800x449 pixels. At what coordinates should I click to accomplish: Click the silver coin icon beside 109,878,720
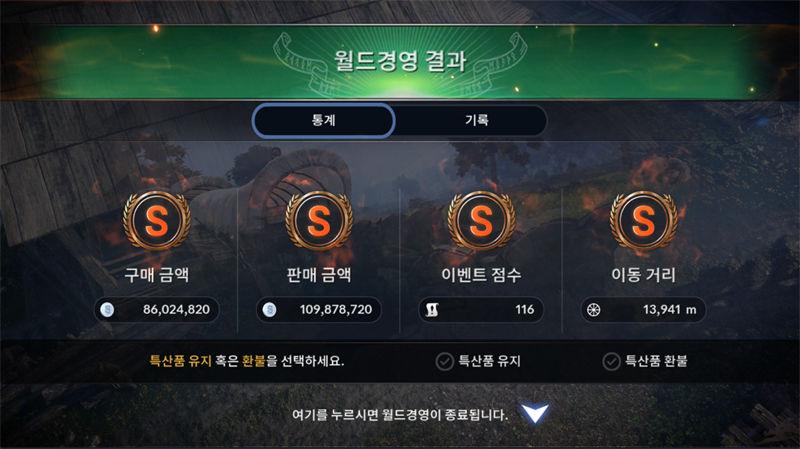coord(269,310)
